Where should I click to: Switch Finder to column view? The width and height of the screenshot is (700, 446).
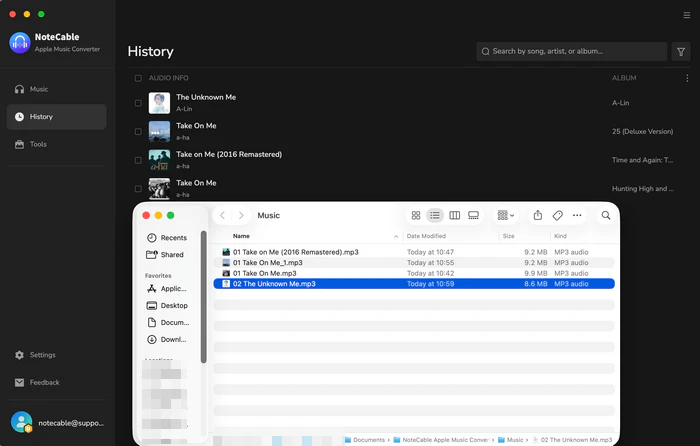pyautogui.click(x=454, y=216)
